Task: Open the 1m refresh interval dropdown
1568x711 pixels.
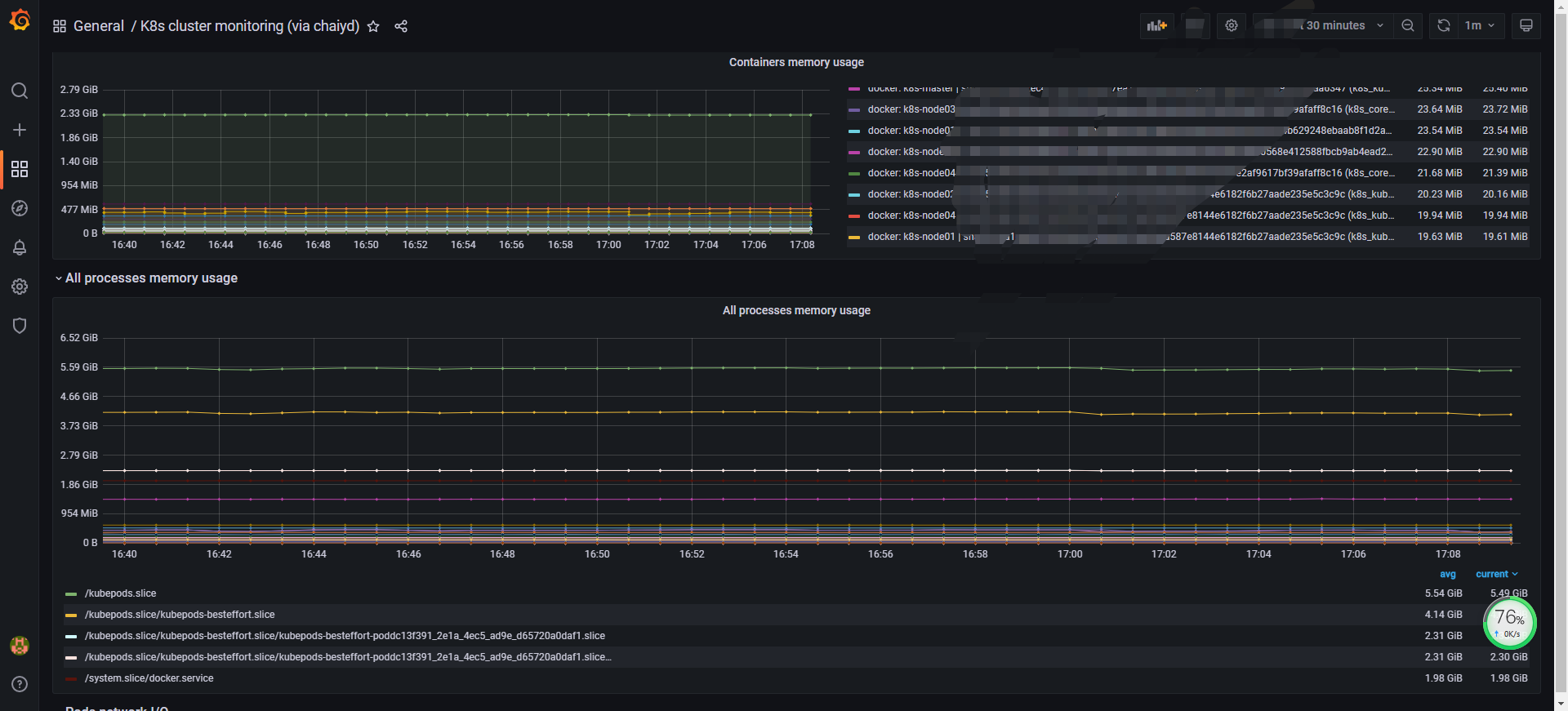Action: click(x=1480, y=25)
